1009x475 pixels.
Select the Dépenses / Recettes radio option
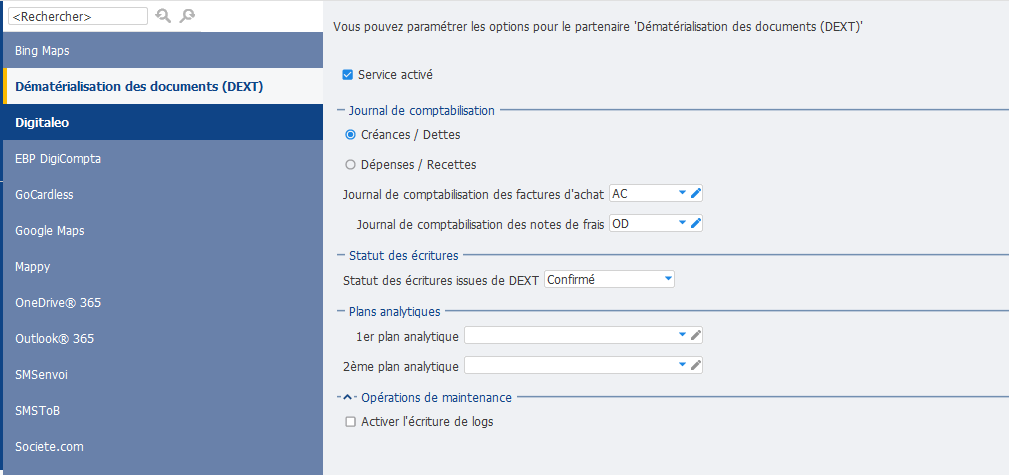coord(351,165)
